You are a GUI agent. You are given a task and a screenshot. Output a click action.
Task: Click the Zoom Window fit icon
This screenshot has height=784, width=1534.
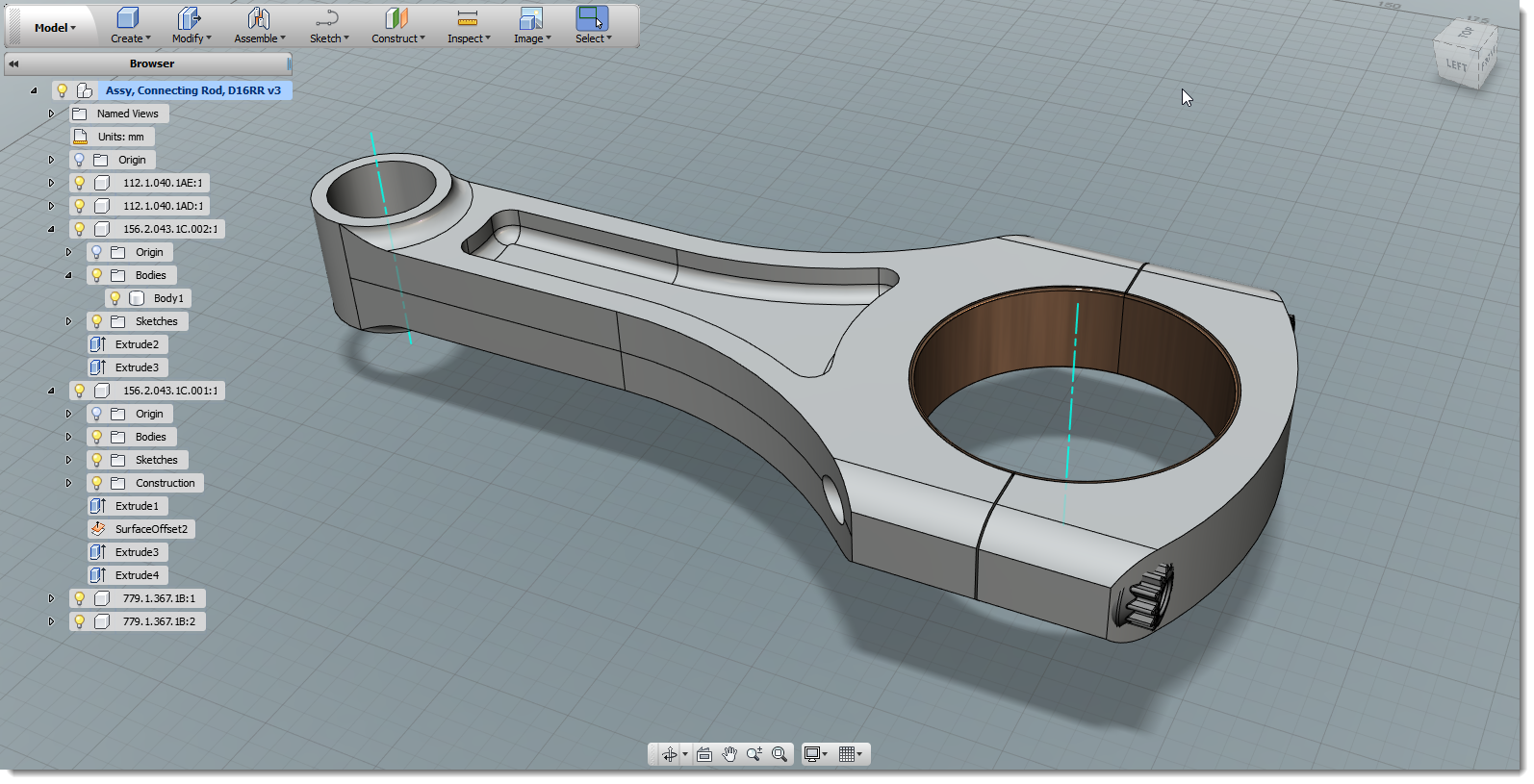point(780,754)
